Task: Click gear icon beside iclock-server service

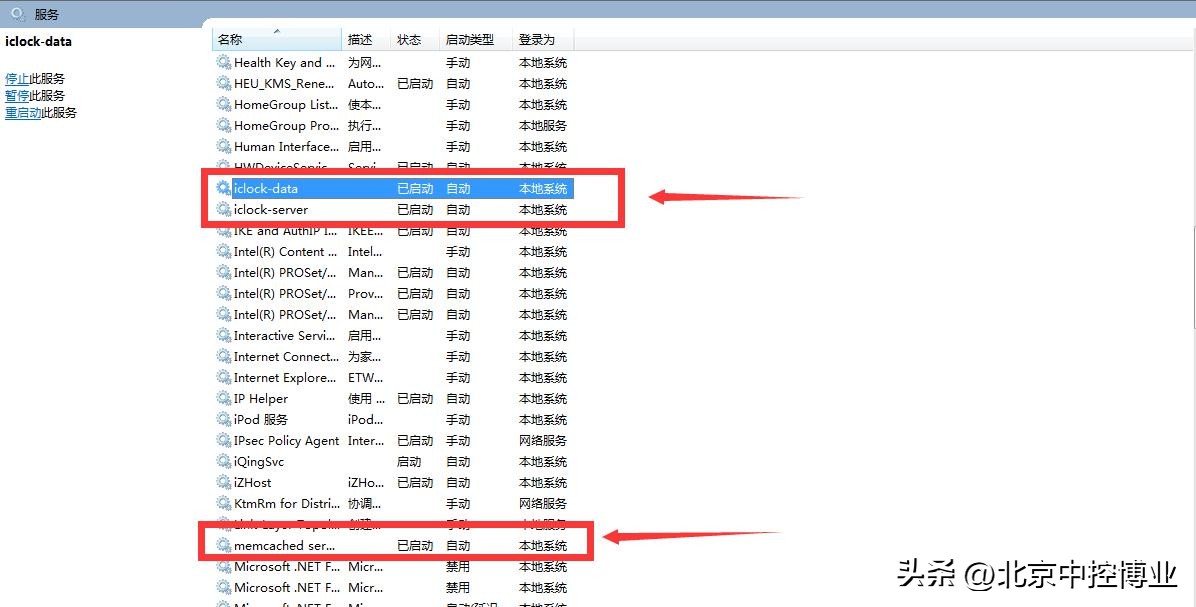Action: coord(223,209)
